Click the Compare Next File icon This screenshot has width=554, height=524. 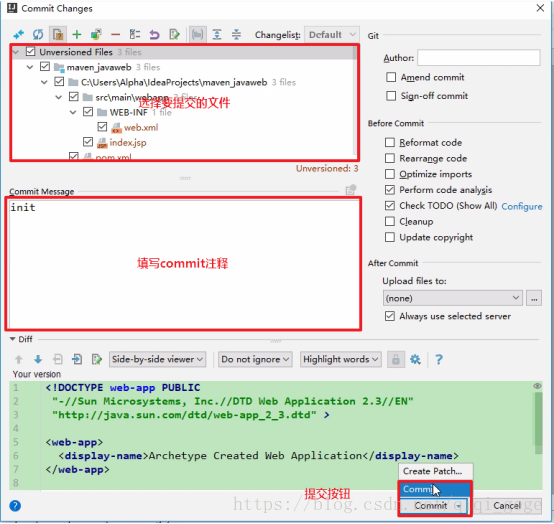point(77,360)
